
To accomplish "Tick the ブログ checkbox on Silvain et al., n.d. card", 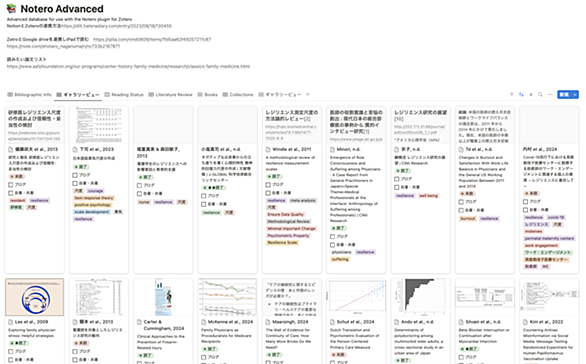I will coord(461,357).
